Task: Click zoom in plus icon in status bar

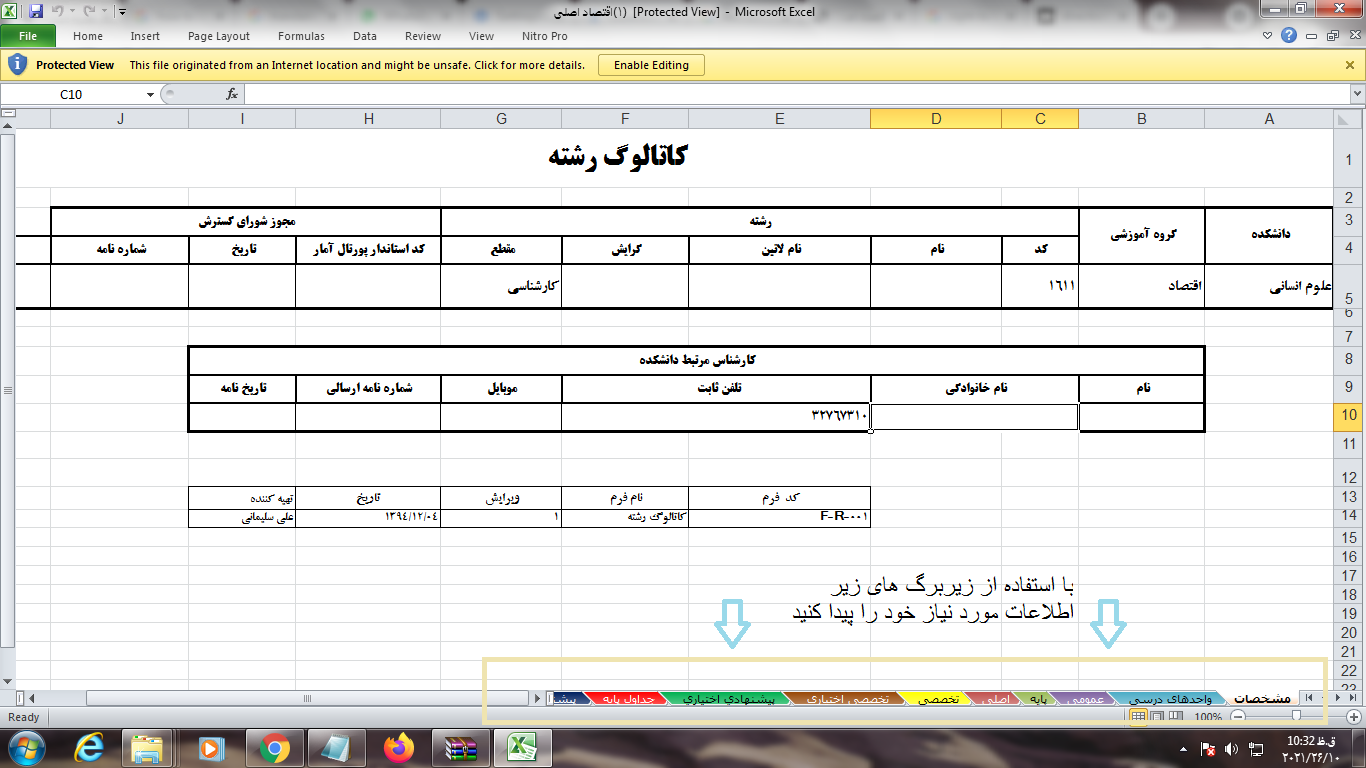Action: pyautogui.click(x=1354, y=717)
